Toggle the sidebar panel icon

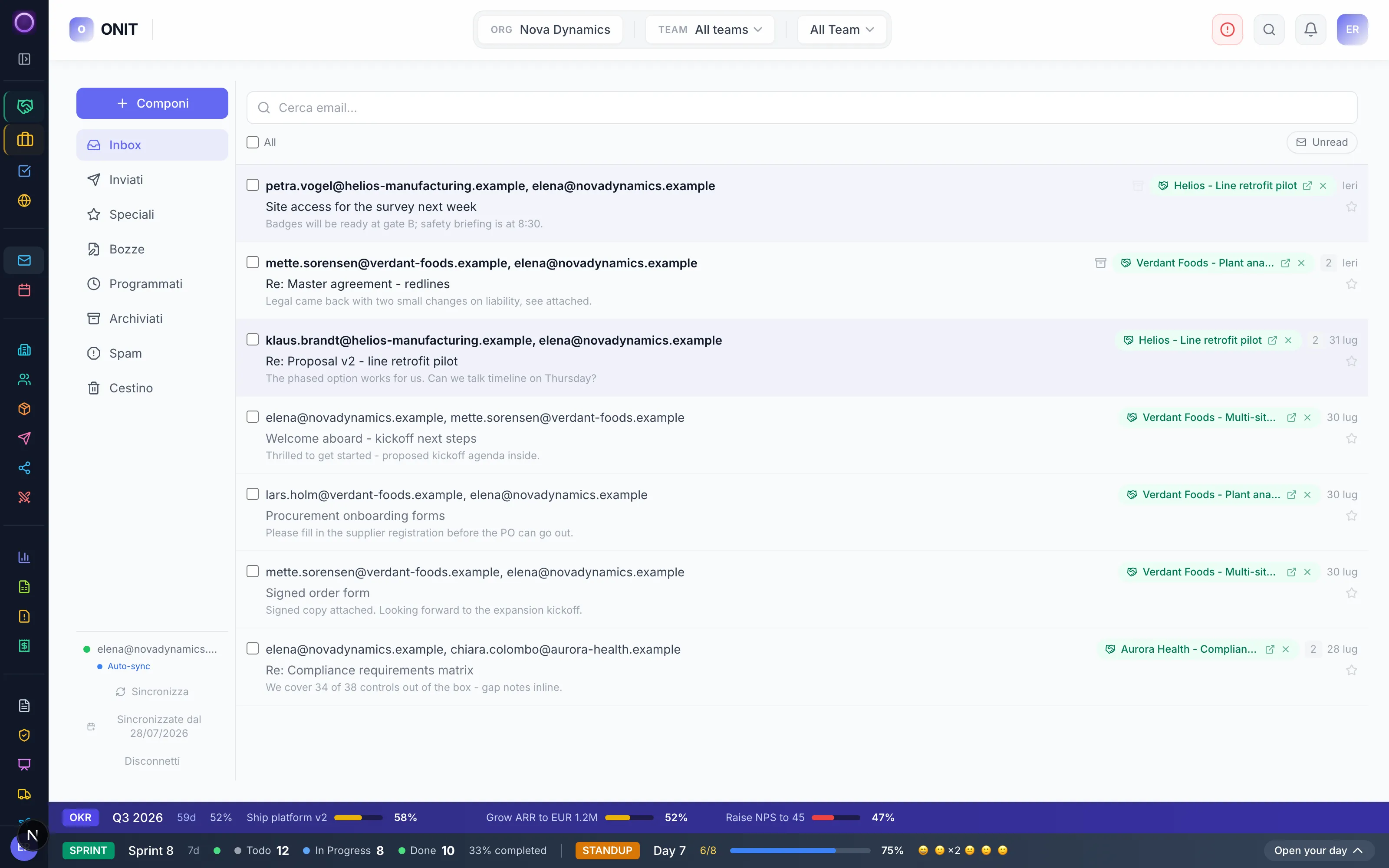24,59
